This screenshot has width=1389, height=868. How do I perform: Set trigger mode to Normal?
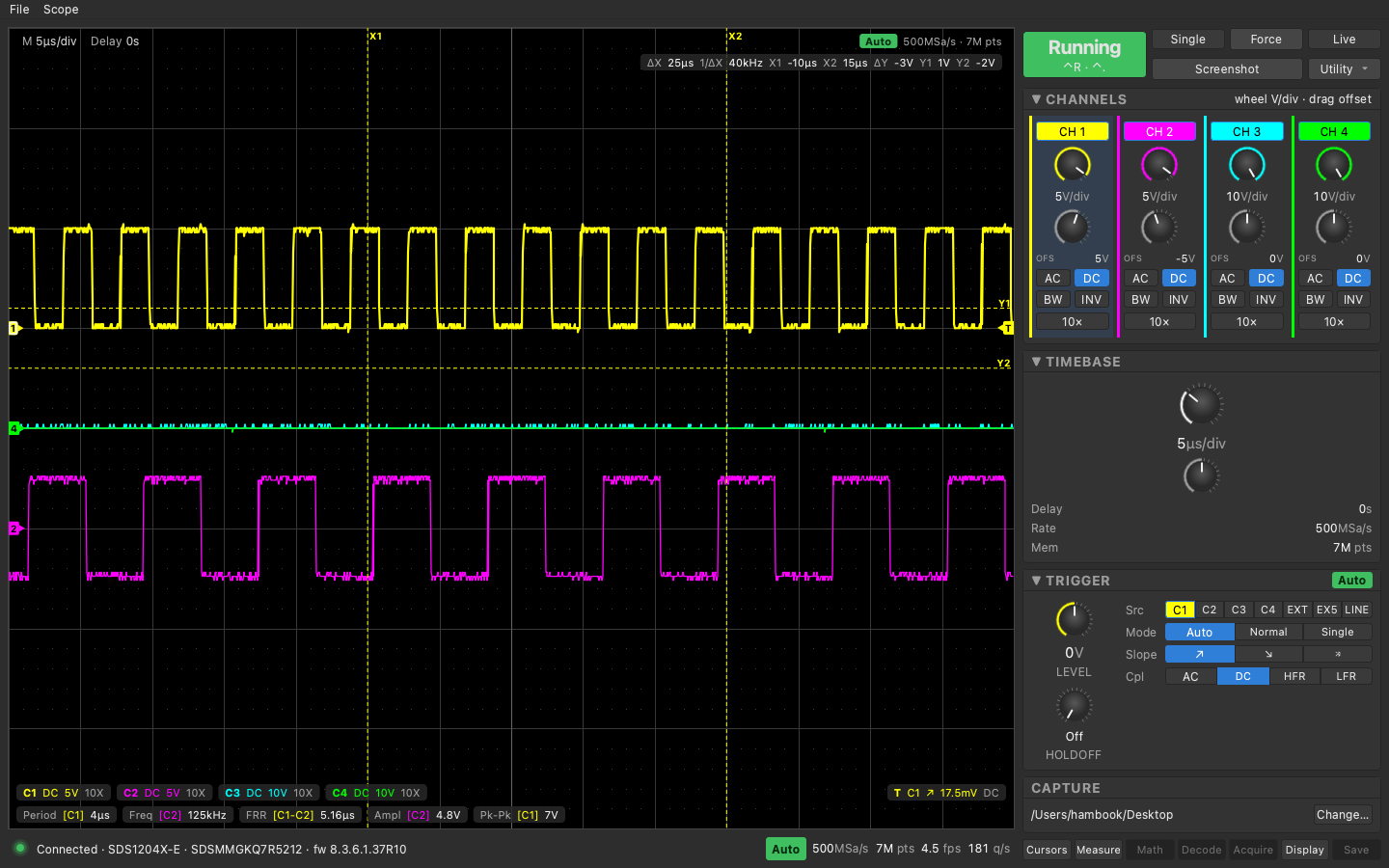pos(1268,632)
